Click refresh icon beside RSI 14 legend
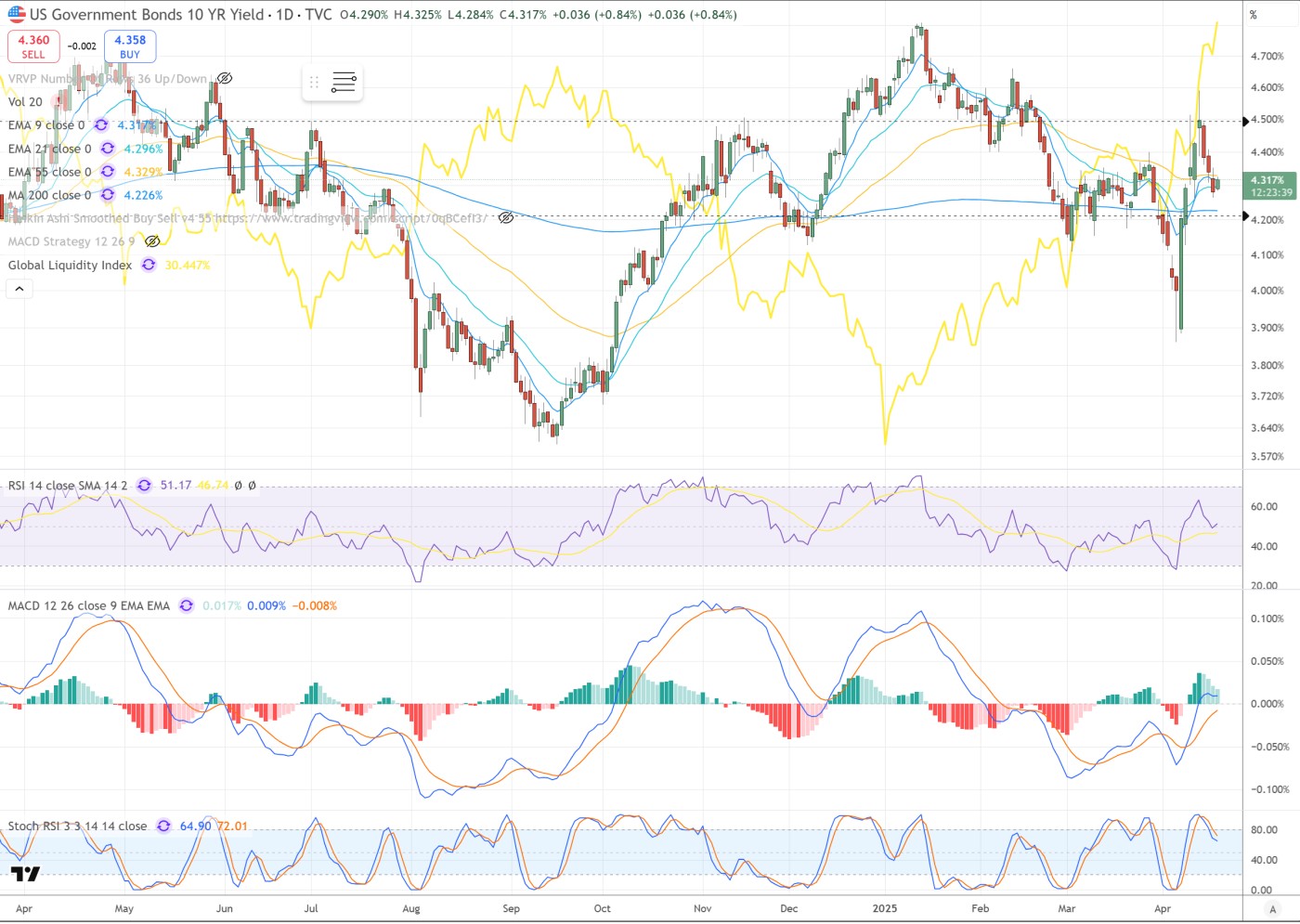Image resolution: width=1300 pixels, height=924 pixels. pos(144,485)
